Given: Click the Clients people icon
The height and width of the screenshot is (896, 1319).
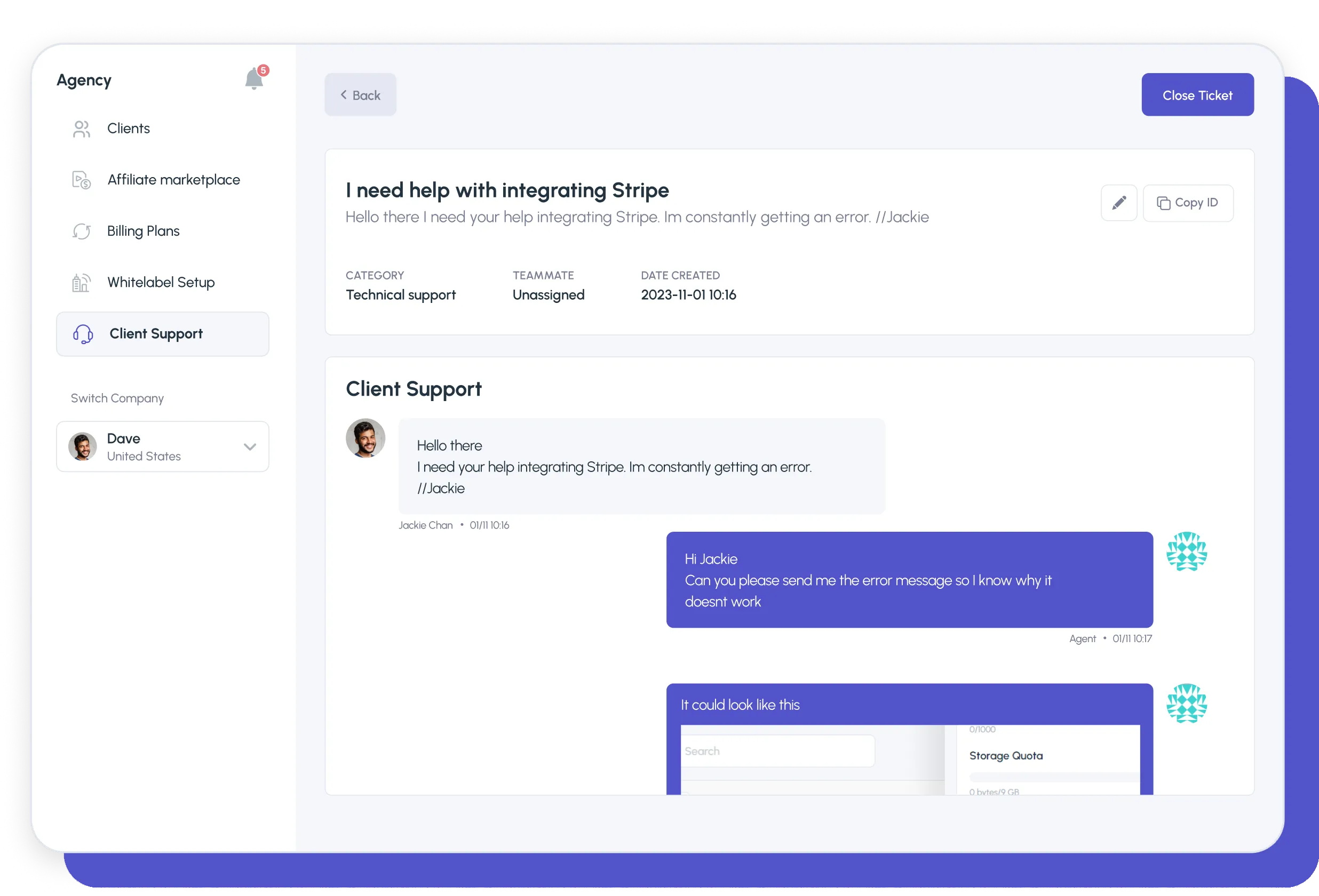Looking at the screenshot, I should 82,129.
